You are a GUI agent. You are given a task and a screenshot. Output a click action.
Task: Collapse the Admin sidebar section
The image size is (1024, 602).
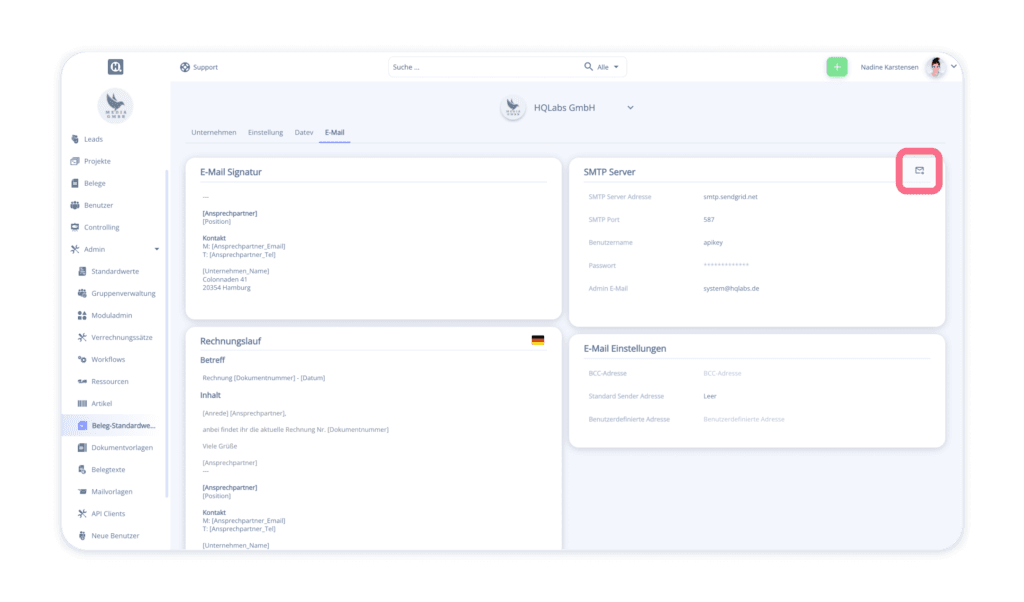click(x=156, y=249)
